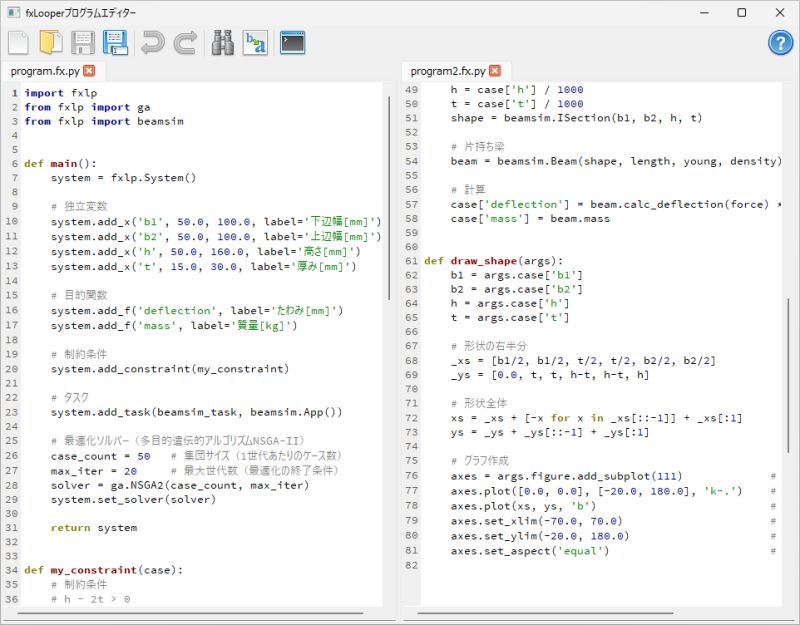800x625 pixels.
Task: Click the add_x 'h' line
Action: click(x=206, y=252)
